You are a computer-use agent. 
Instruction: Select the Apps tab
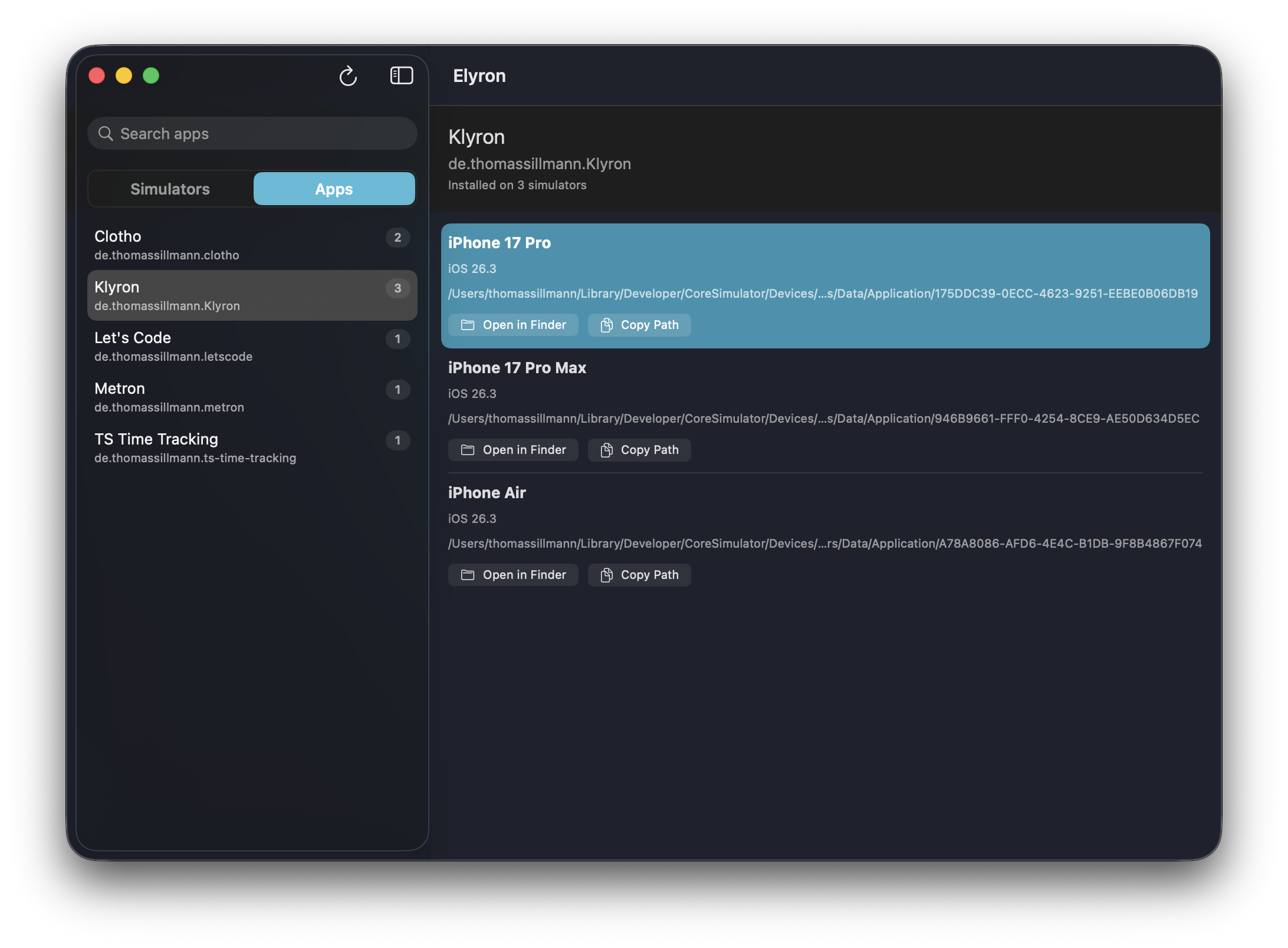(334, 189)
